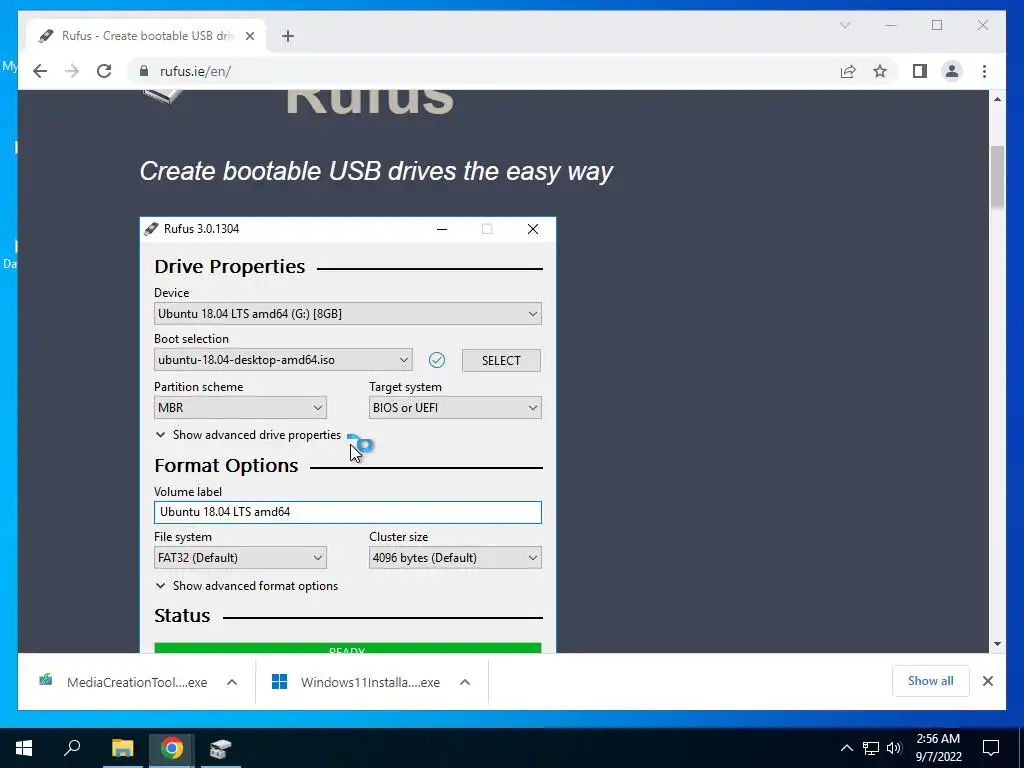Open the Device dropdown showing Ubuntu 18.04 LTS

pos(347,313)
